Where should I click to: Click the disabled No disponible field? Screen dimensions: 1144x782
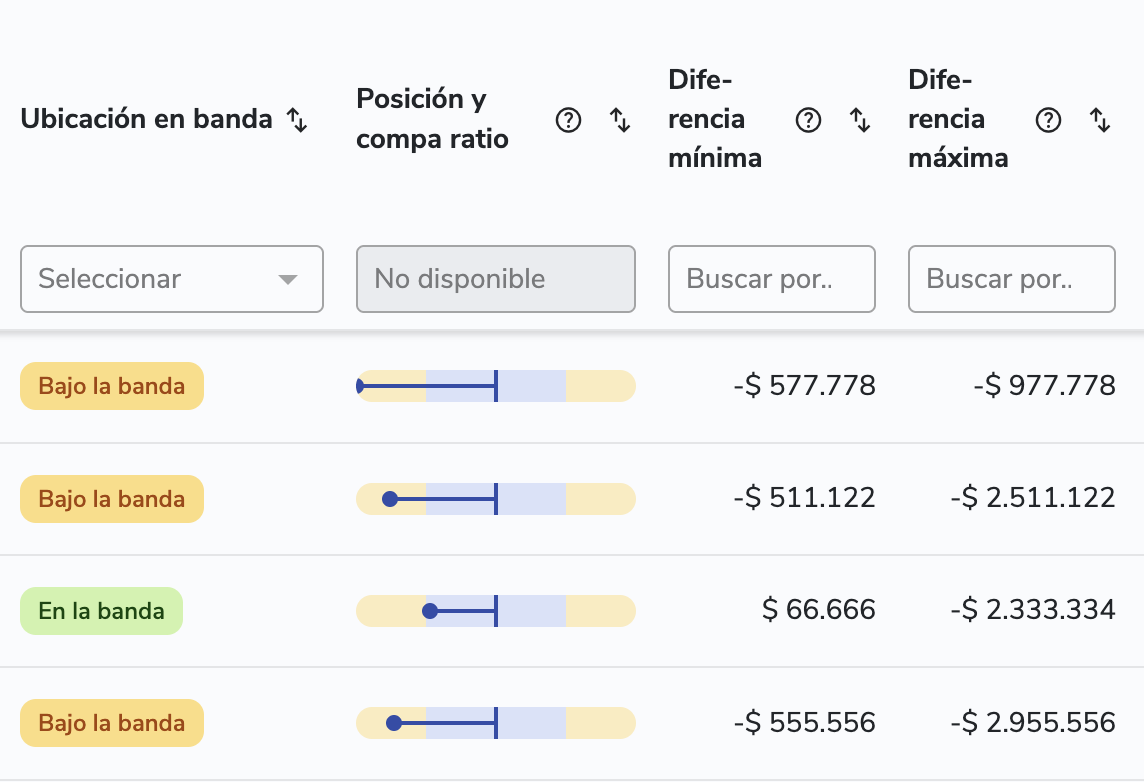(x=496, y=279)
